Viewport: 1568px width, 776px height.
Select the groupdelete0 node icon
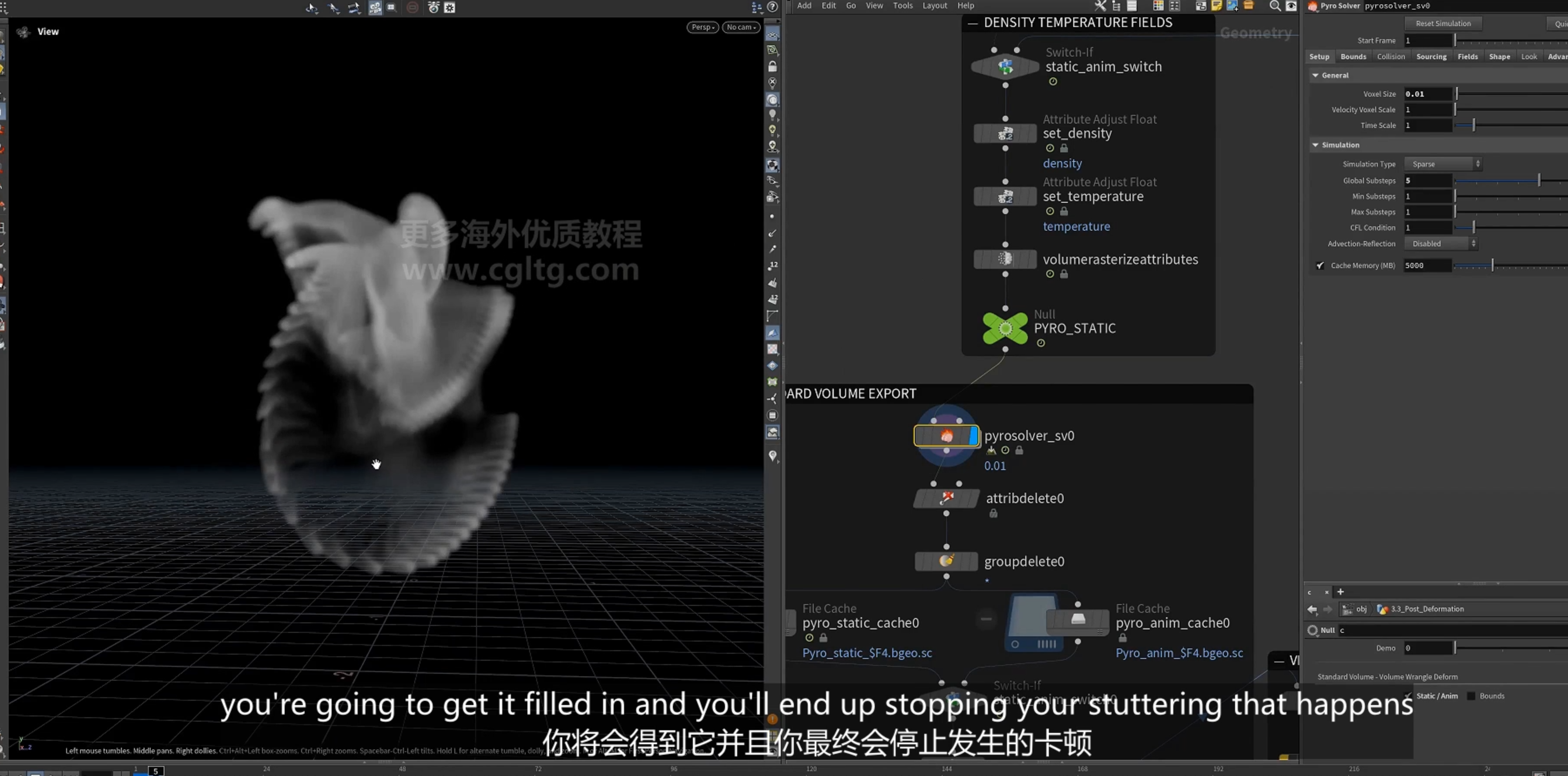(x=946, y=561)
